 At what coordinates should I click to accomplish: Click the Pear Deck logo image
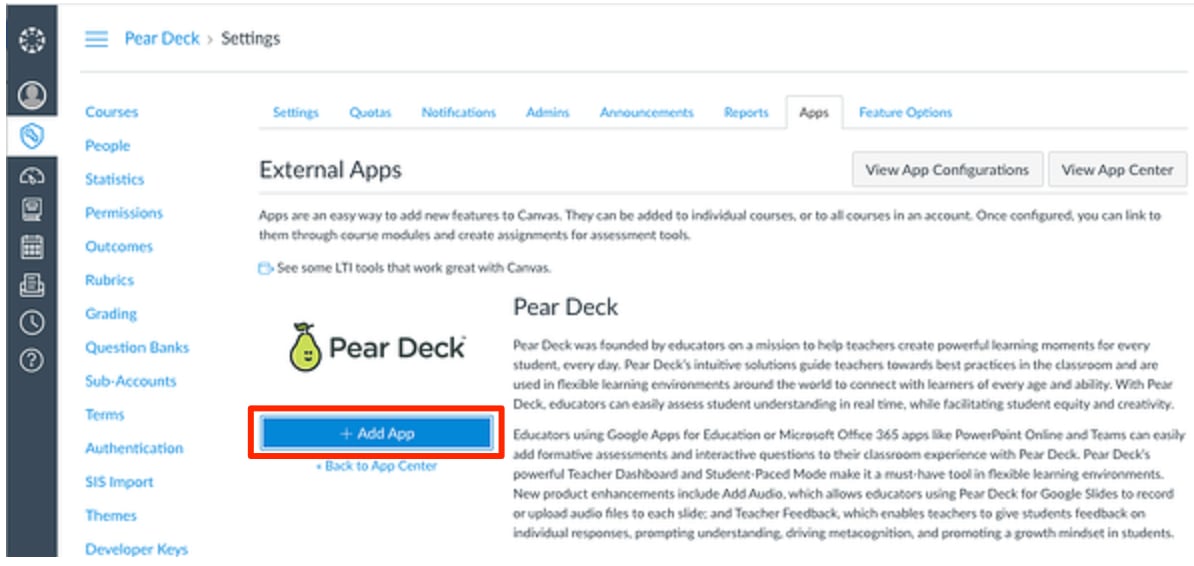(378, 347)
